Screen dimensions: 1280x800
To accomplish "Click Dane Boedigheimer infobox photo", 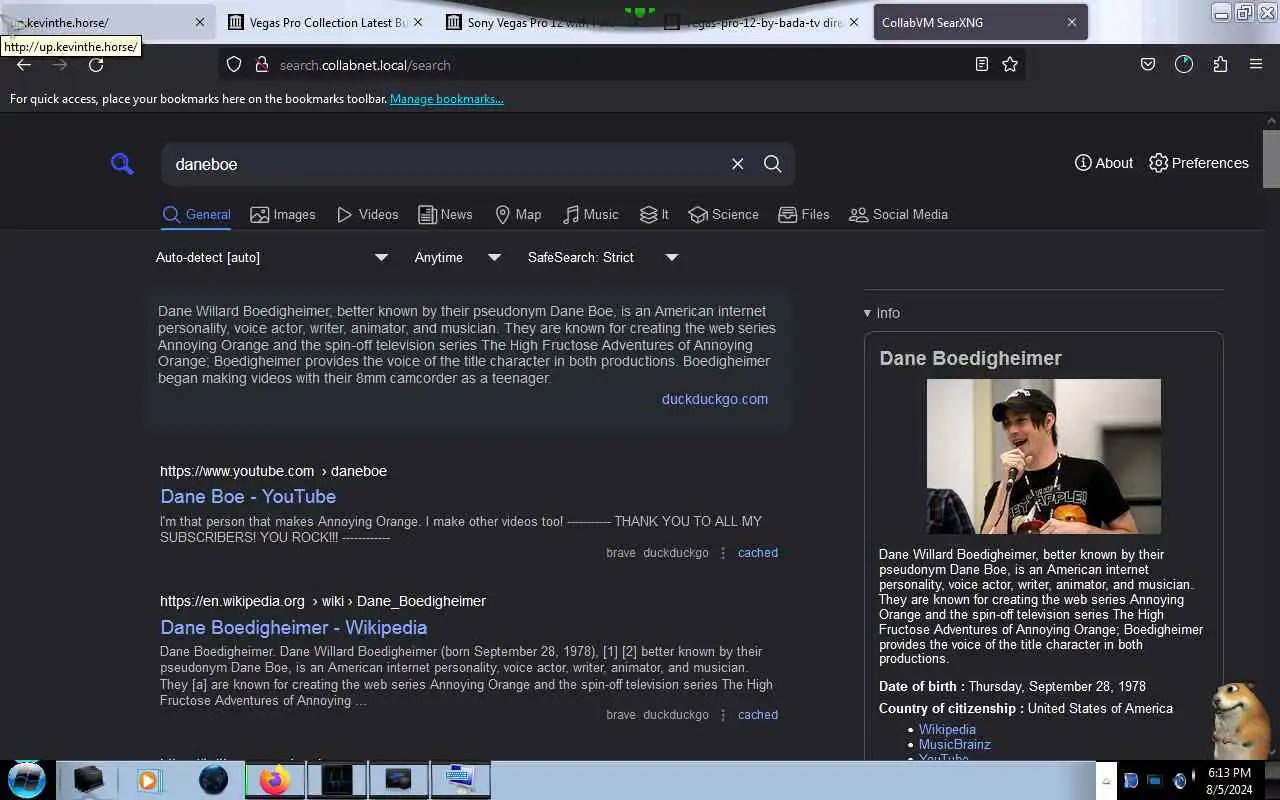I will pos(1044,456).
